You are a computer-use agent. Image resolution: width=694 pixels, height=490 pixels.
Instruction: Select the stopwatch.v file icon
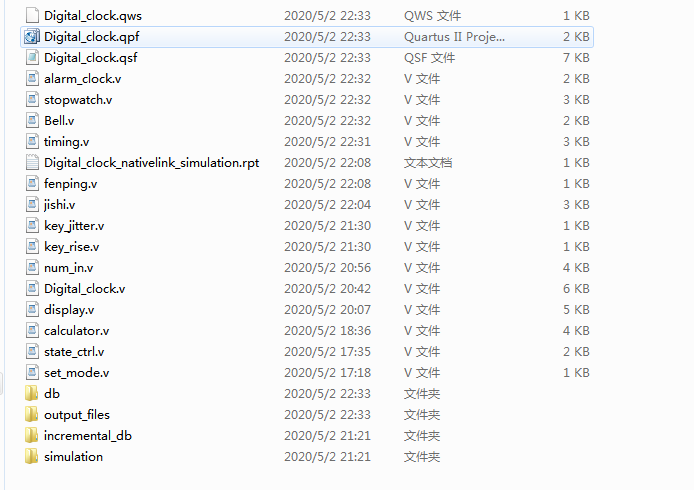[x=32, y=100]
